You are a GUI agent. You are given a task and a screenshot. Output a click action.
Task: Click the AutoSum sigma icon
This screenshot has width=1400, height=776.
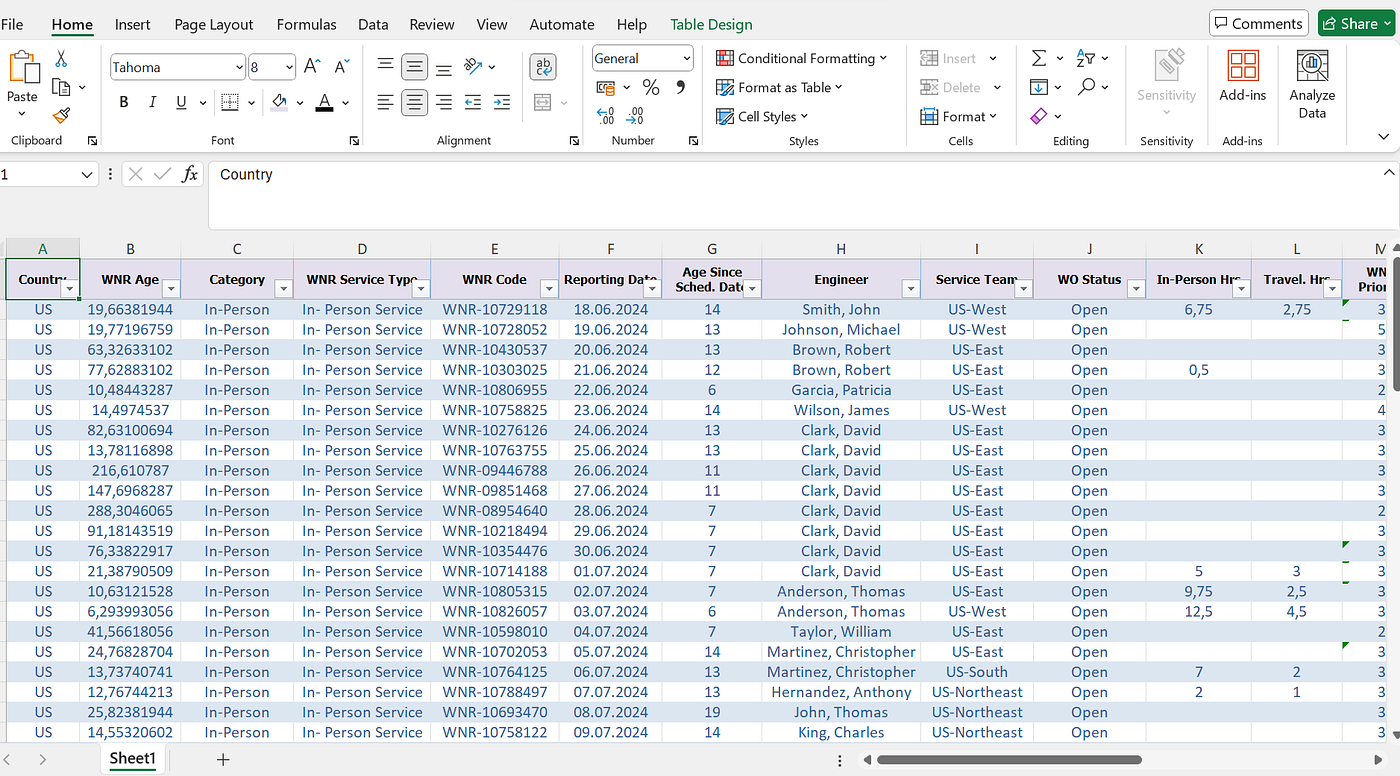pos(1039,59)
